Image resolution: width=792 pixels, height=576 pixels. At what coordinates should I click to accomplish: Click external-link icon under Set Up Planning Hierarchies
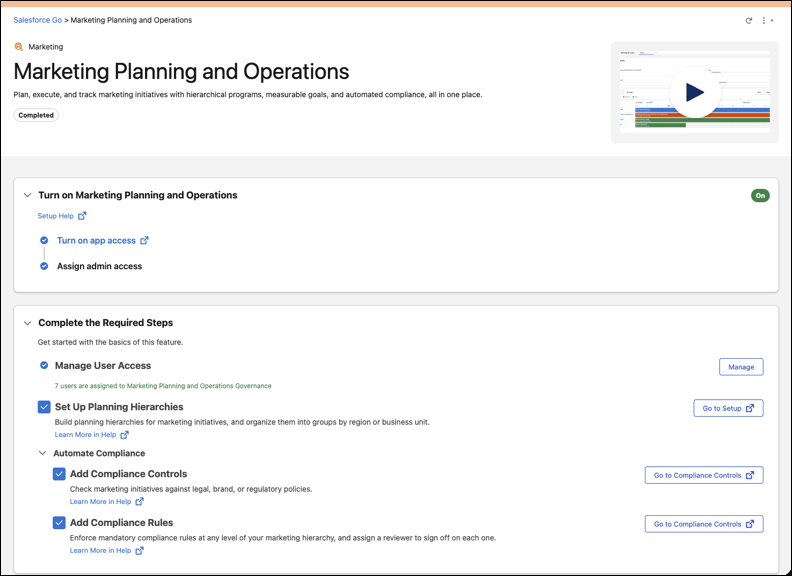[125, 435]
